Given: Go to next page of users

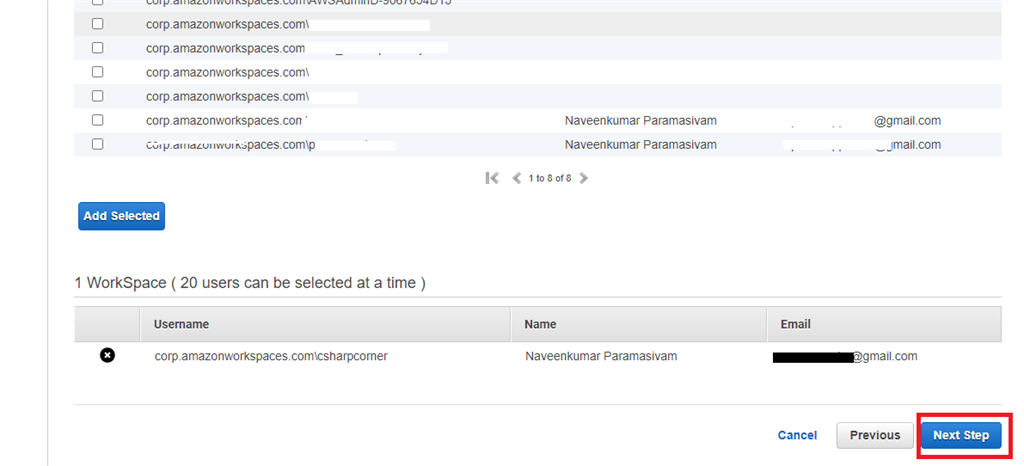Looking at the screenshot, I should (584, 178).
